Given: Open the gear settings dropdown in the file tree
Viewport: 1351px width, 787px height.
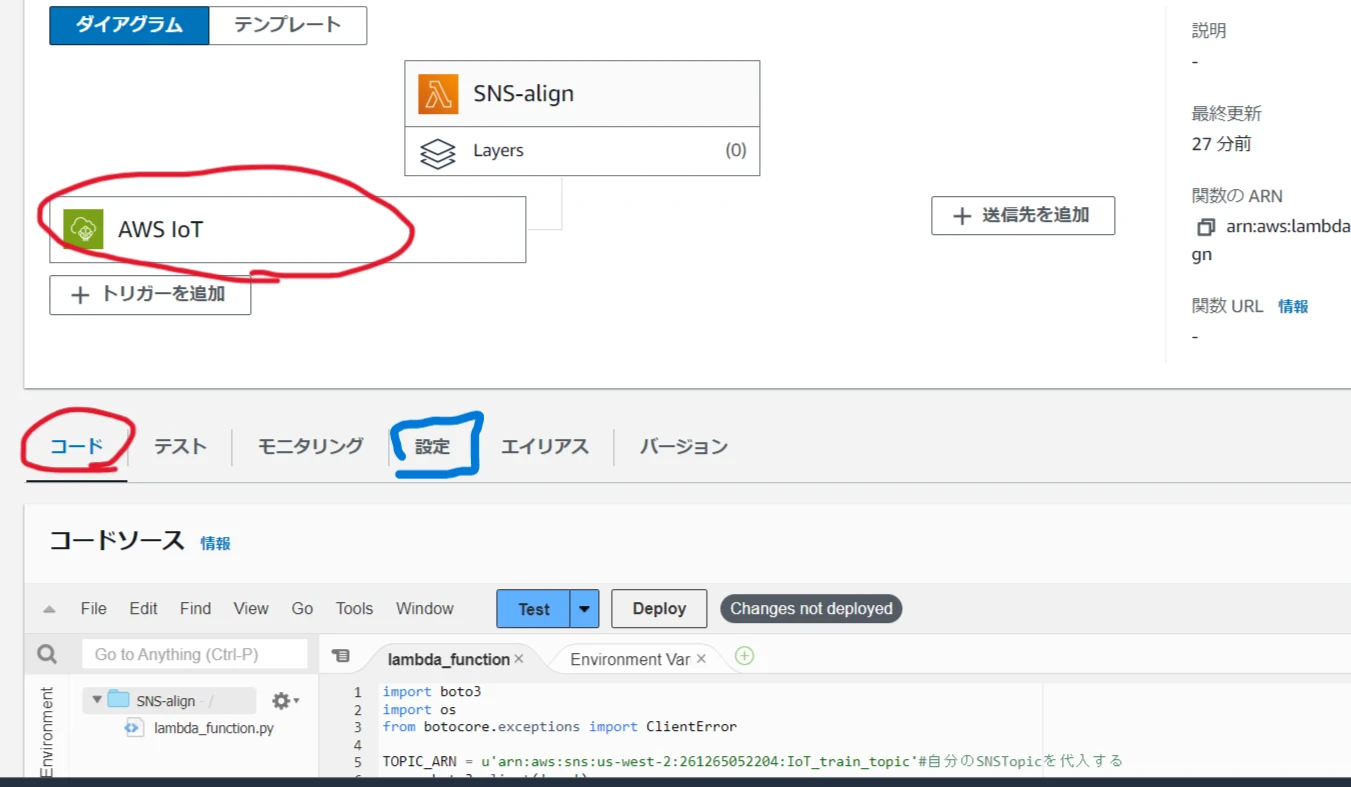Looking at the screenshot, I should click(286, 701).
